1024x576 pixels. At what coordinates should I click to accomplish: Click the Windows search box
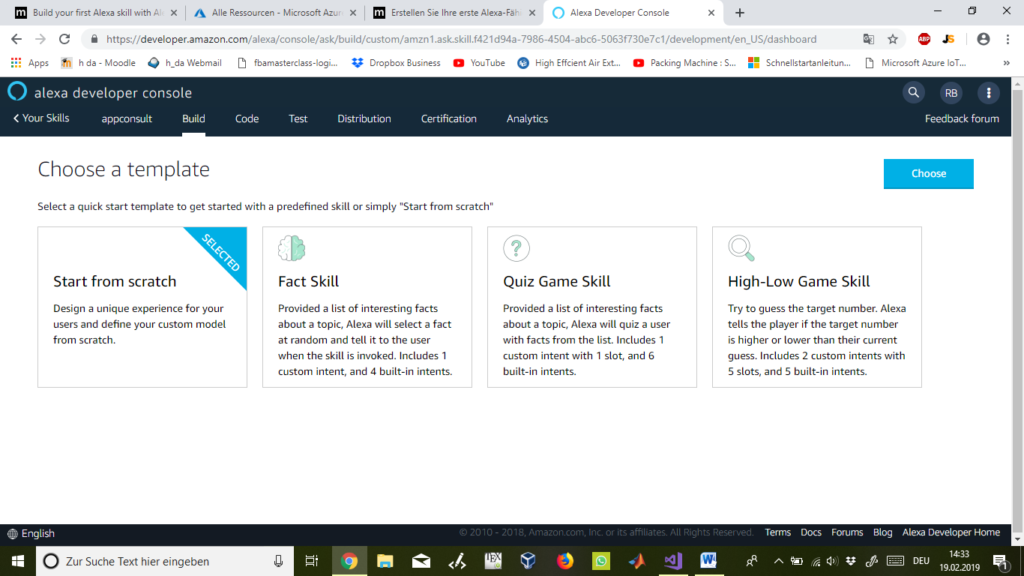click(x=163, y=561)
